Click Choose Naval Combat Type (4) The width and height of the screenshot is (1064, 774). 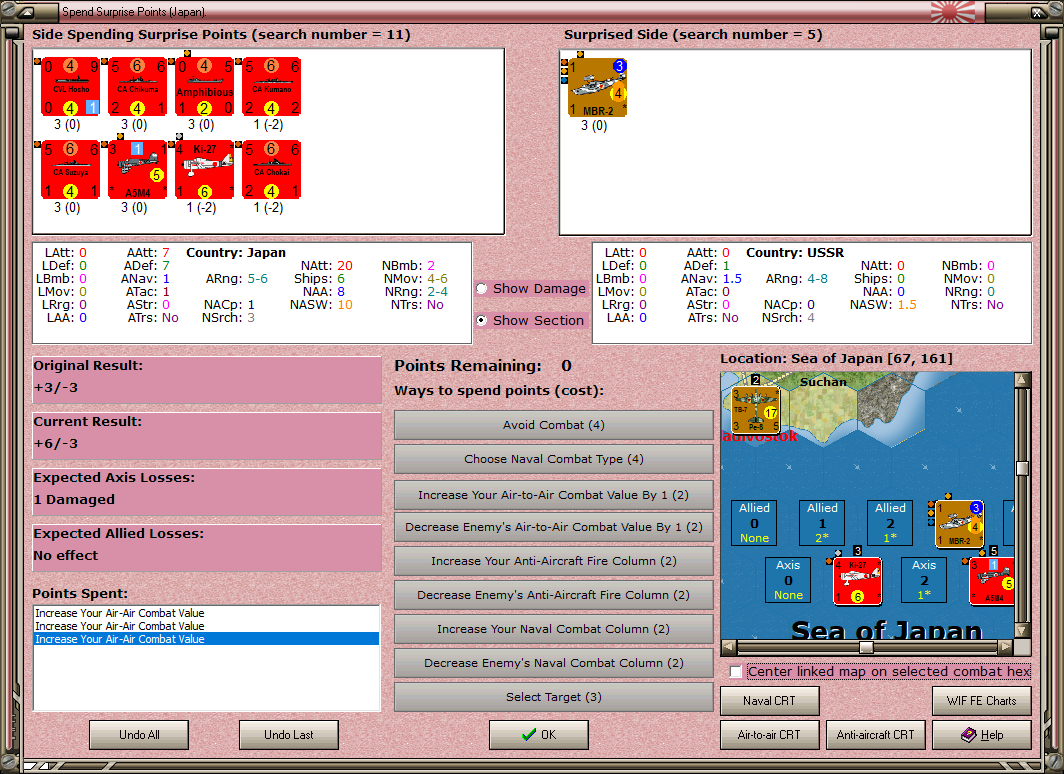coord(554,459)
